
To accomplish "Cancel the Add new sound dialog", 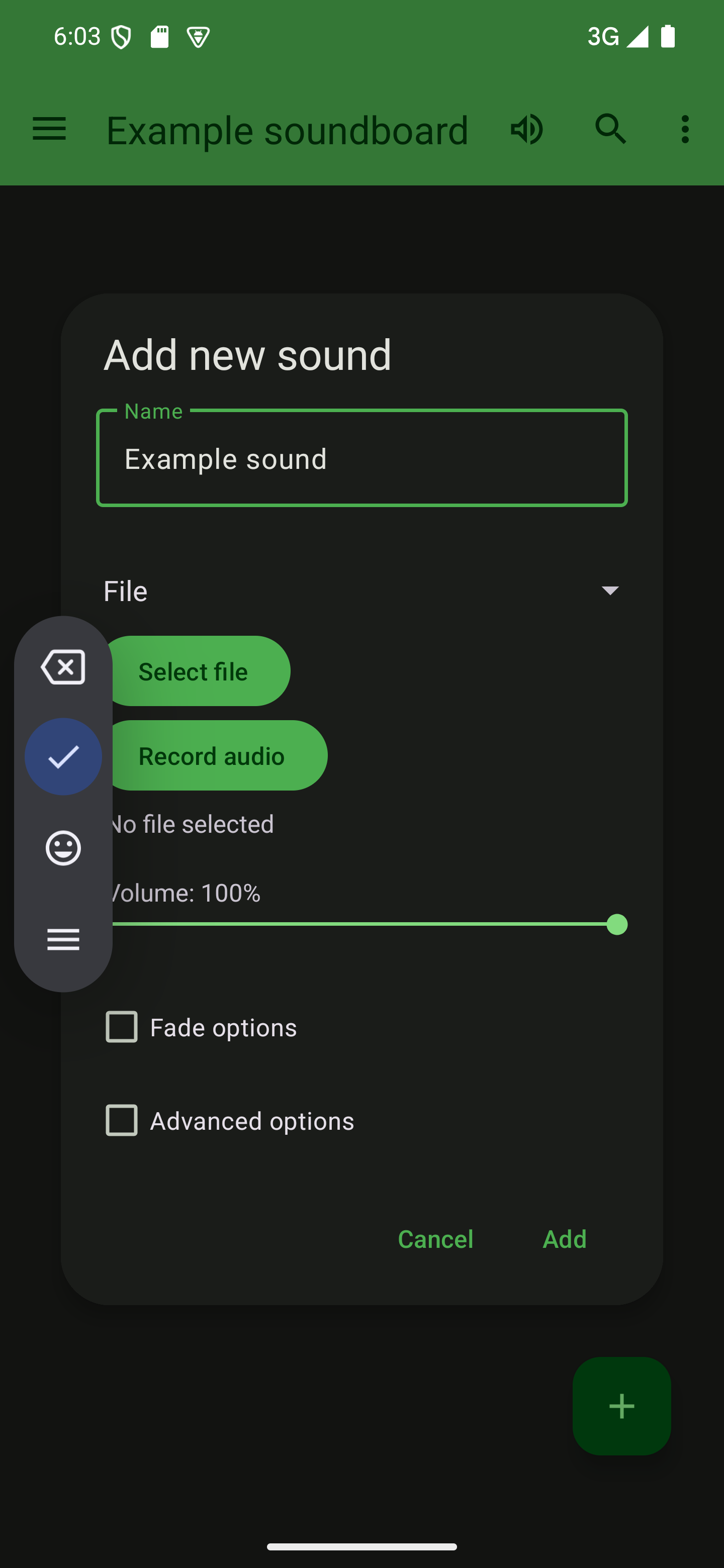I will (x=435, y=1239).
